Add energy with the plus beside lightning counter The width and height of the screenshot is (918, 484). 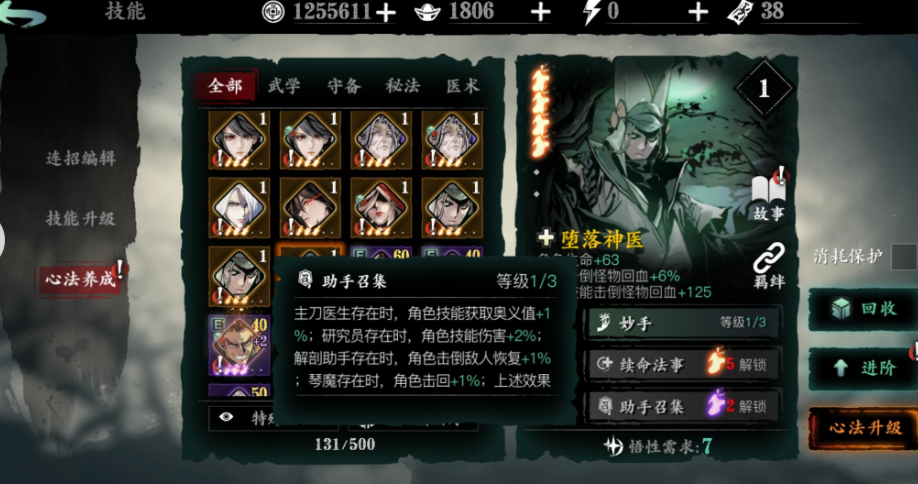[697, 13]
